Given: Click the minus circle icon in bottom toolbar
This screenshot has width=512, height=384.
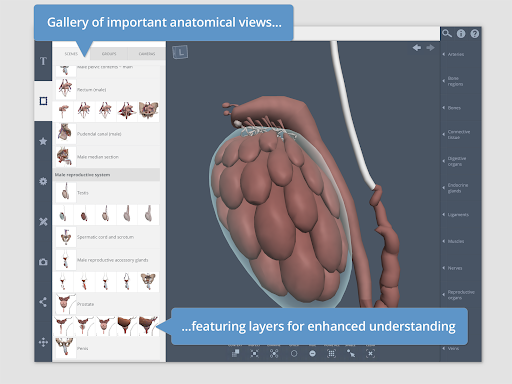Looking at the screenshot, I should click(x=312, y=353).
